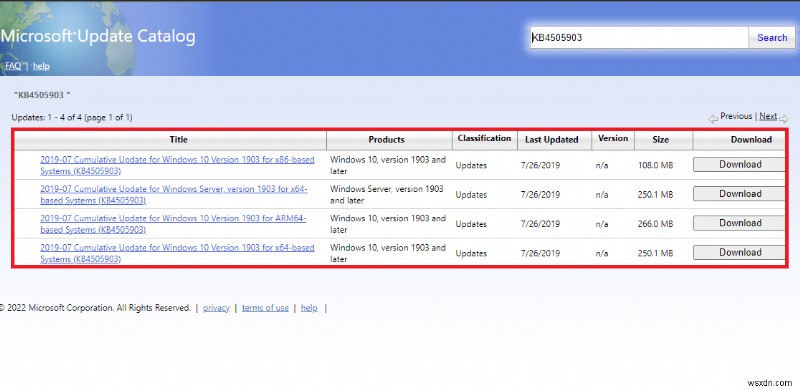The image size is (800, 390).
Task: Open the FAQ link in header
Action: [x=13, y=66]
